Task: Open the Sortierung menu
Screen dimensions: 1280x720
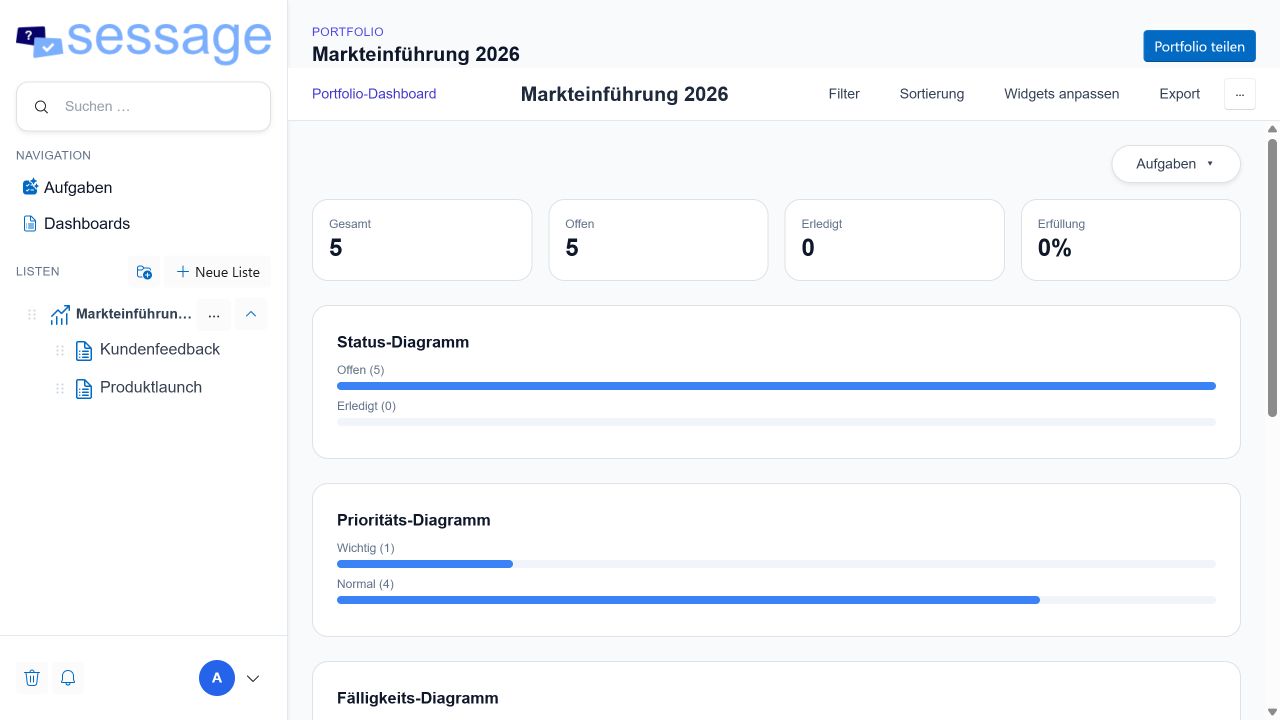Action: 932,94
